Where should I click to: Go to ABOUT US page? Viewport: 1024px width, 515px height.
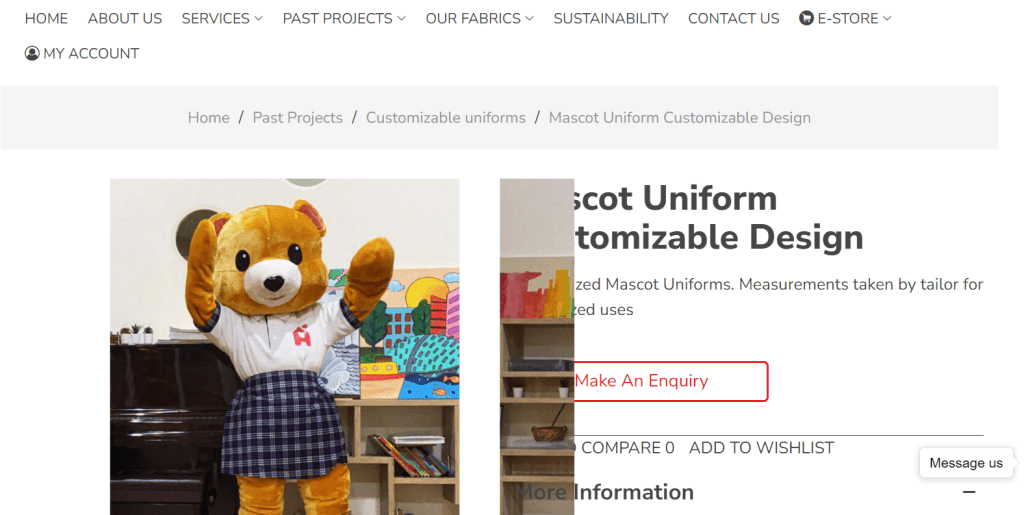[x=125, y=18]
